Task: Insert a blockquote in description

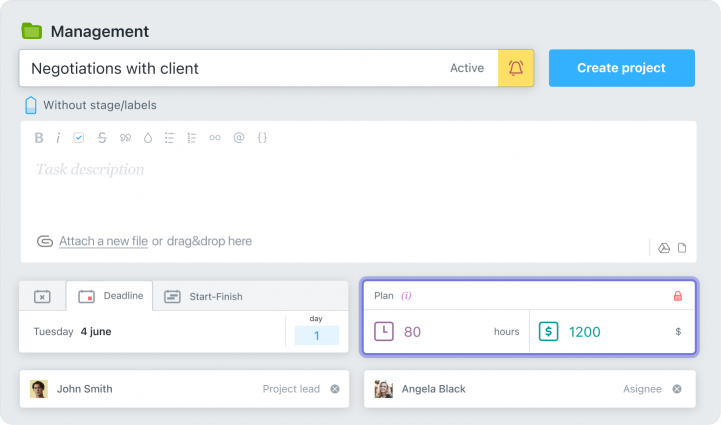Action: tap(125, 138)
